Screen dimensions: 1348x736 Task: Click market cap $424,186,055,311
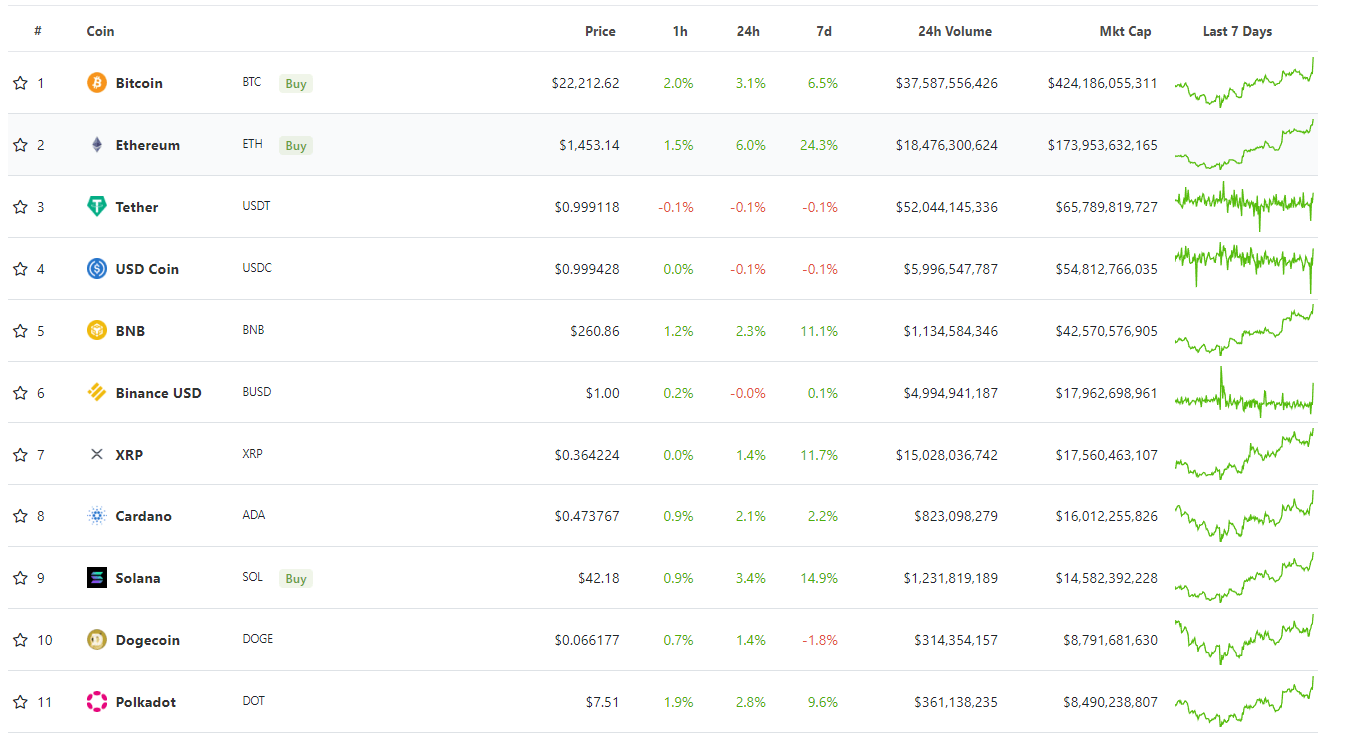[x=1103, y=83]
